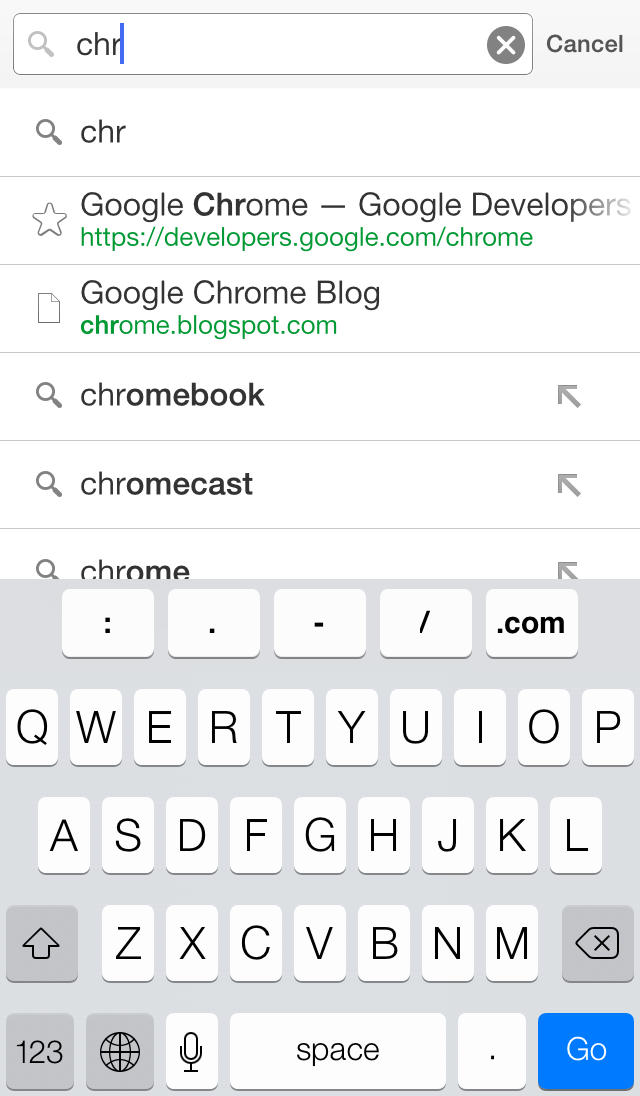Tap the page icon beside Google Chrome Blog

[x=49, y=308]
